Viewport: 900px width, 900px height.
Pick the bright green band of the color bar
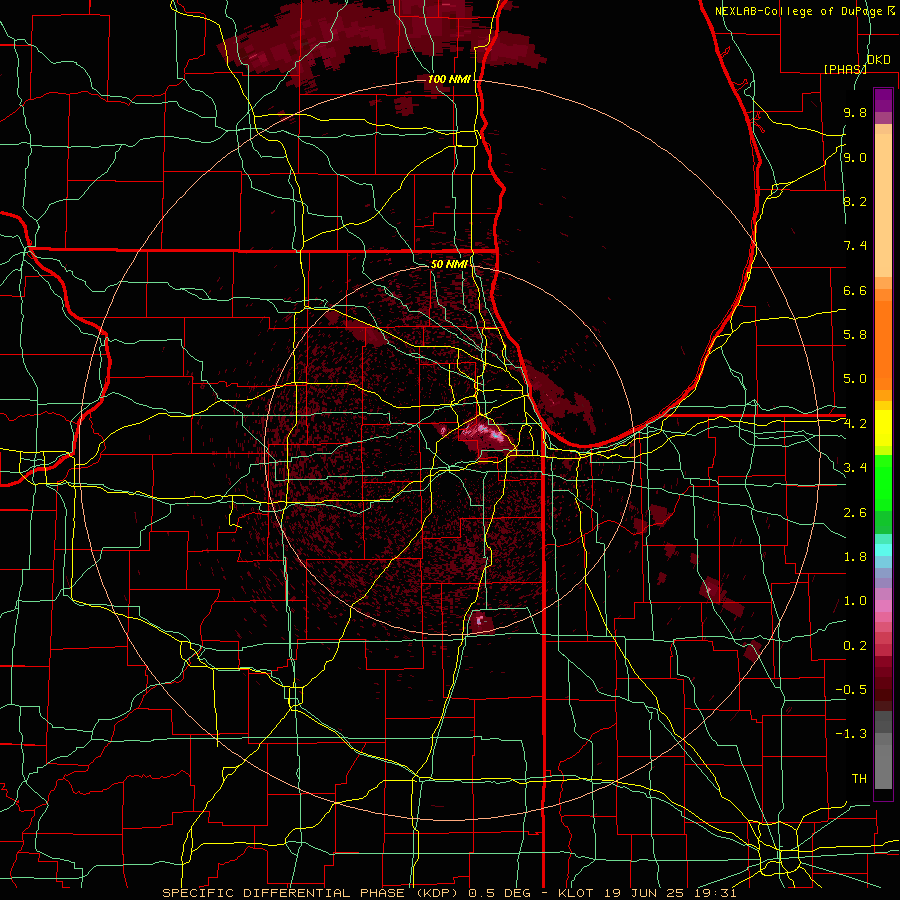click(883, 485)
